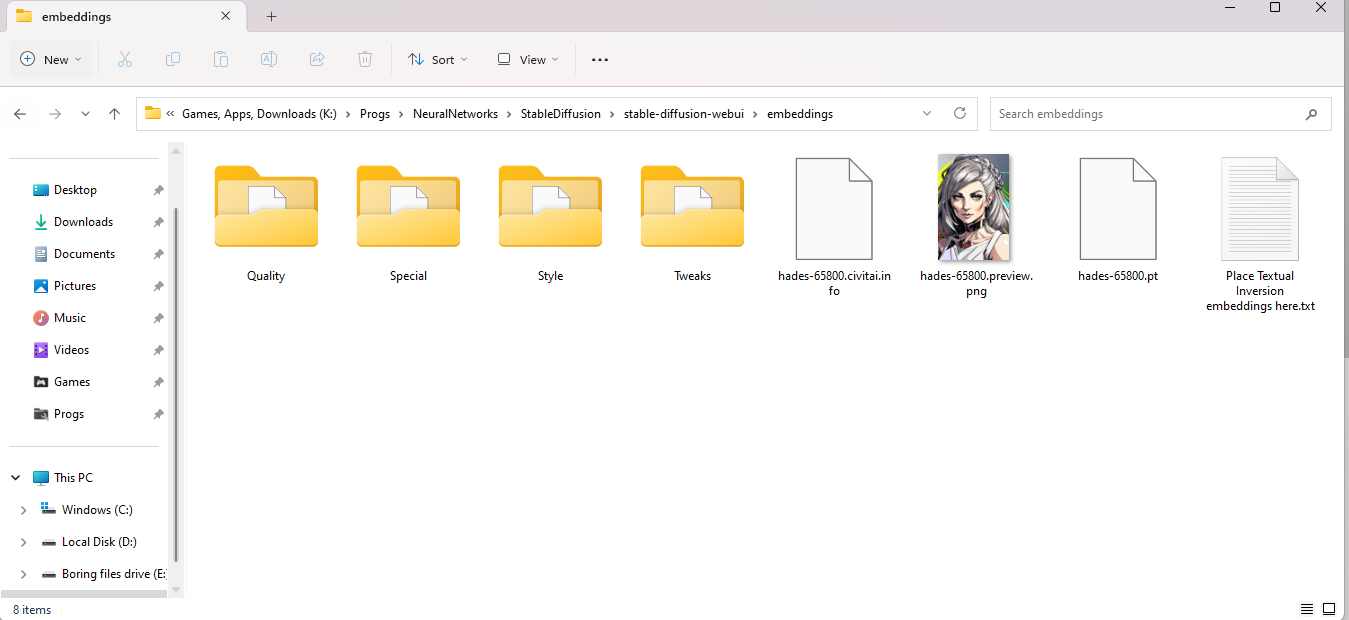Image resolution: width=1349 pixels, height=620 pixels.
Task: Switch to details view icon in status bar
Action: (1307, 609)
